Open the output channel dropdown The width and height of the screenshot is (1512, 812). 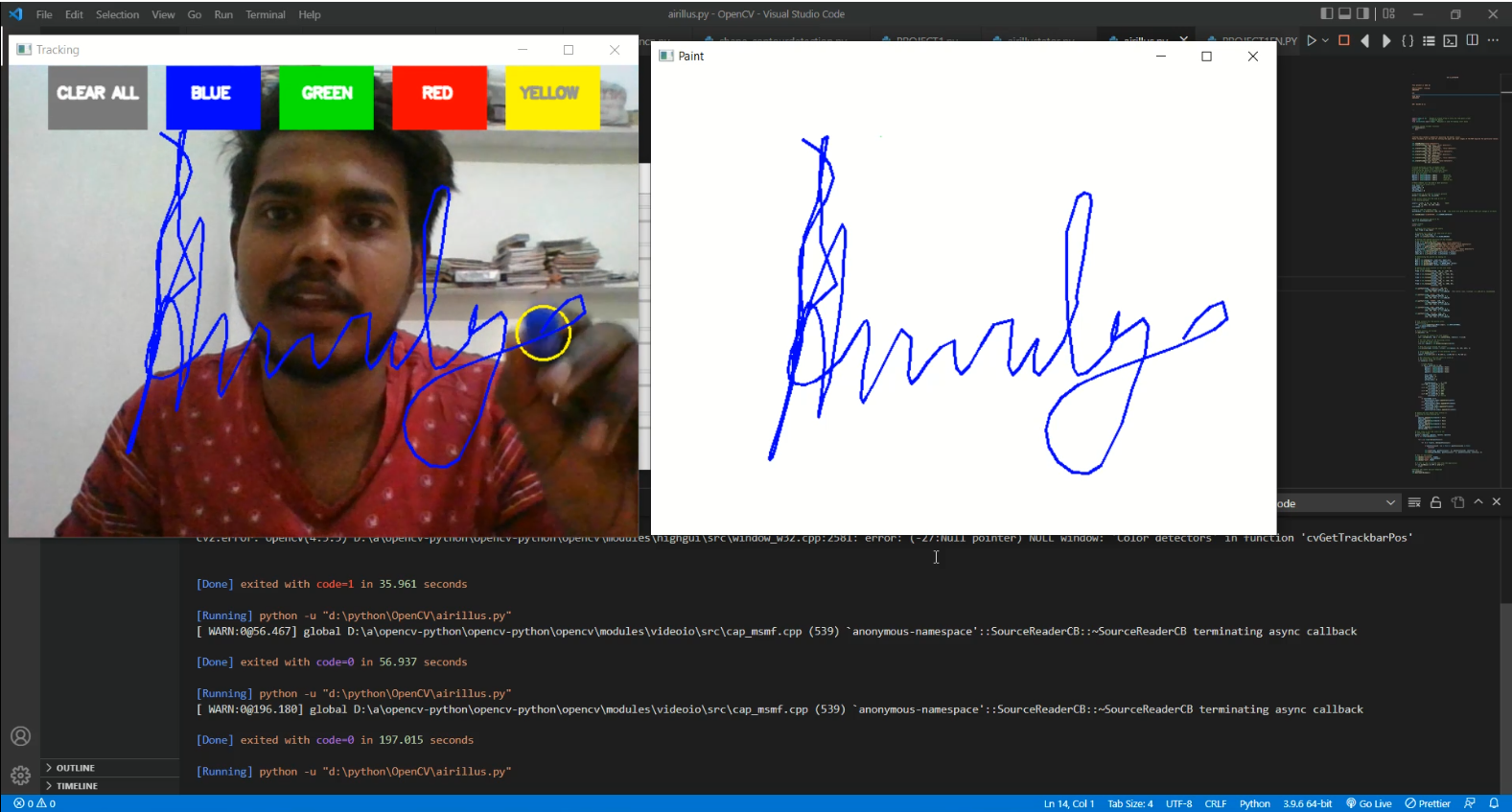(1390, 502)
